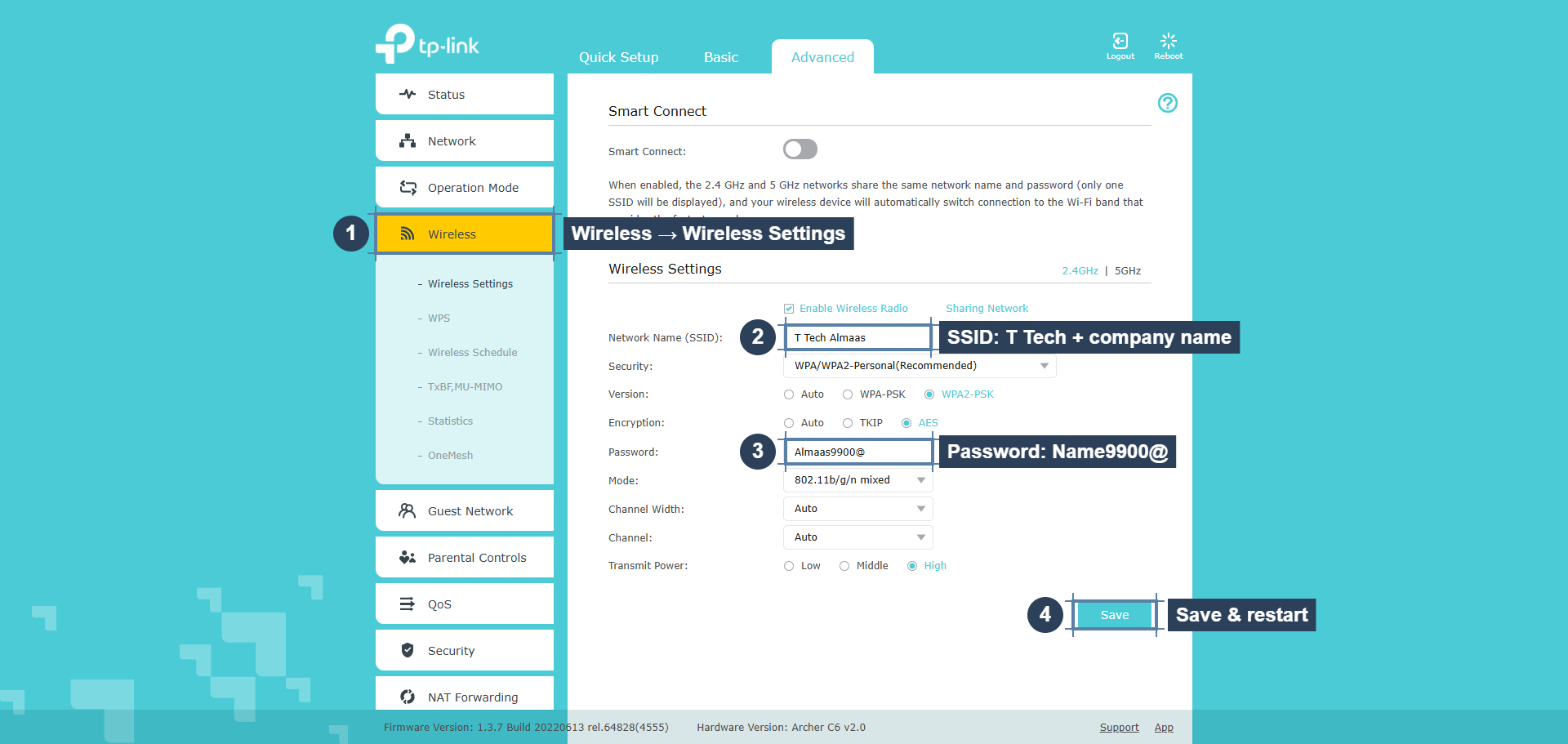The height and width of the screenshot is (744, 1568).
Task: Open the Channel Width dropdown
Action: (x=858, y=509)
